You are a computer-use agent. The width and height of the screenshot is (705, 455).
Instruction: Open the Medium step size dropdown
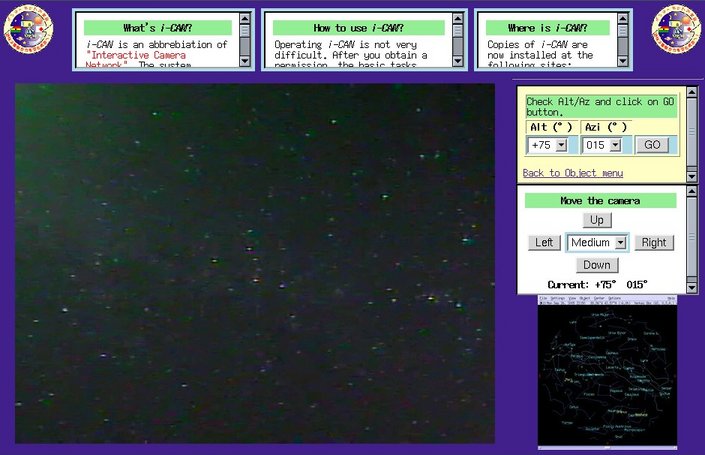pos(597,243)
